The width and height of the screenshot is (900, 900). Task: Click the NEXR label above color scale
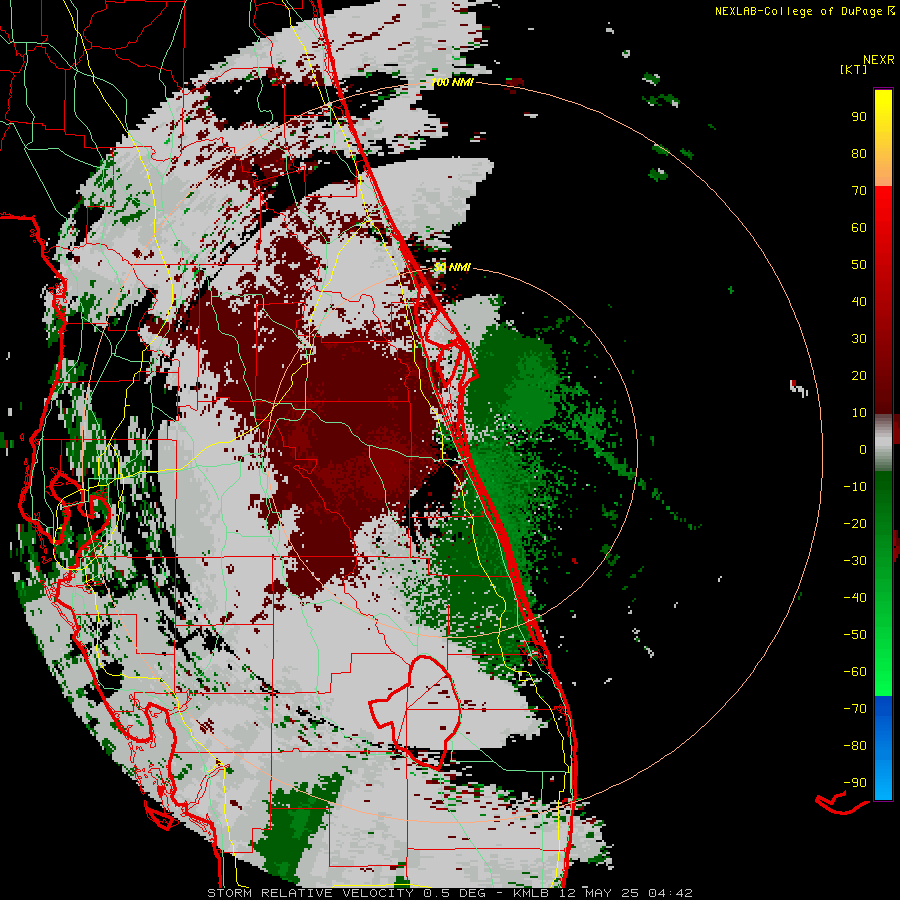tap(879, 60)
